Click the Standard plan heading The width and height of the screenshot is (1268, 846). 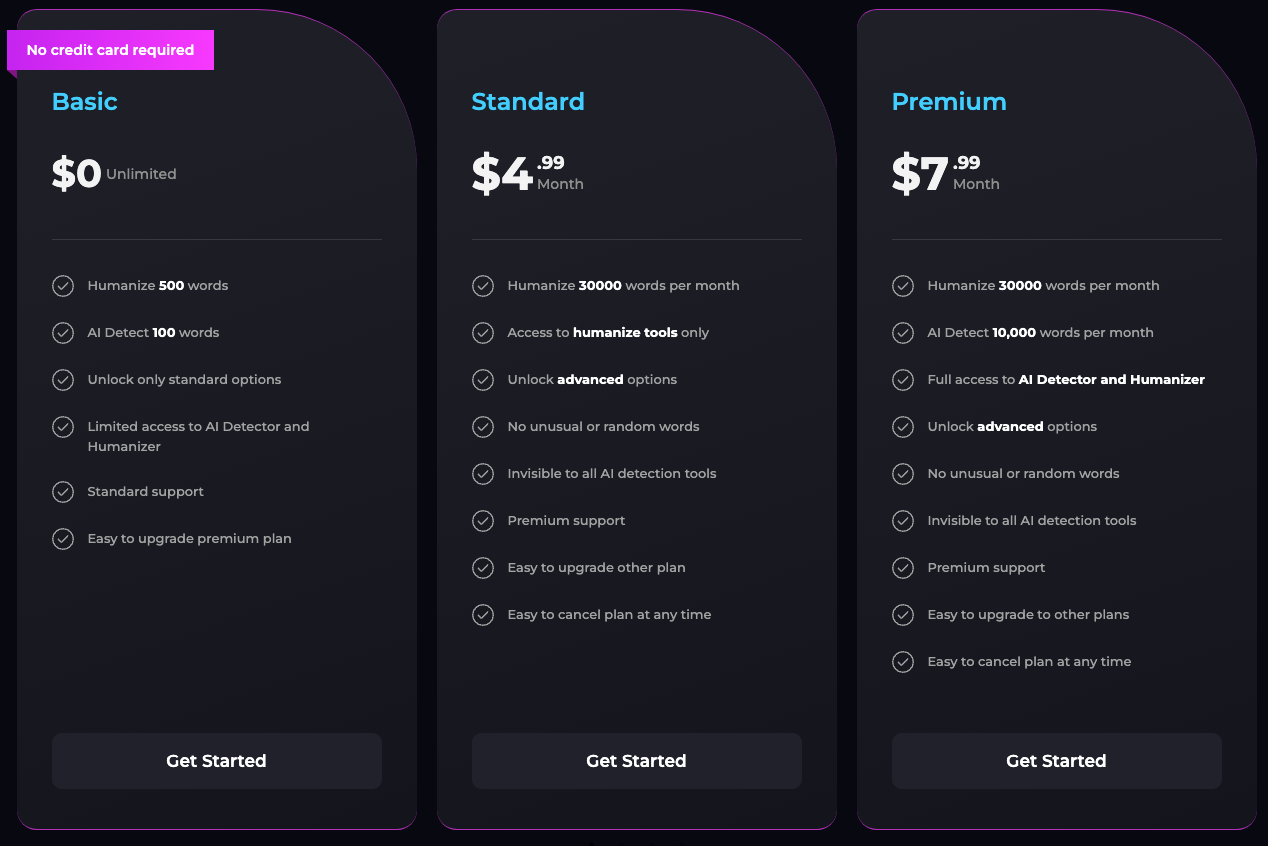pos(528,102)
